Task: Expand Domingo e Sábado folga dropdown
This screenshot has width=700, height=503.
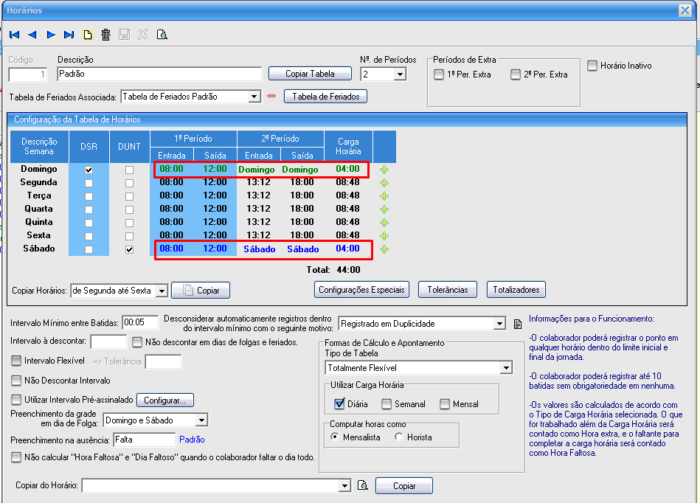Action: pyautogui.click(x=201, y=420)
